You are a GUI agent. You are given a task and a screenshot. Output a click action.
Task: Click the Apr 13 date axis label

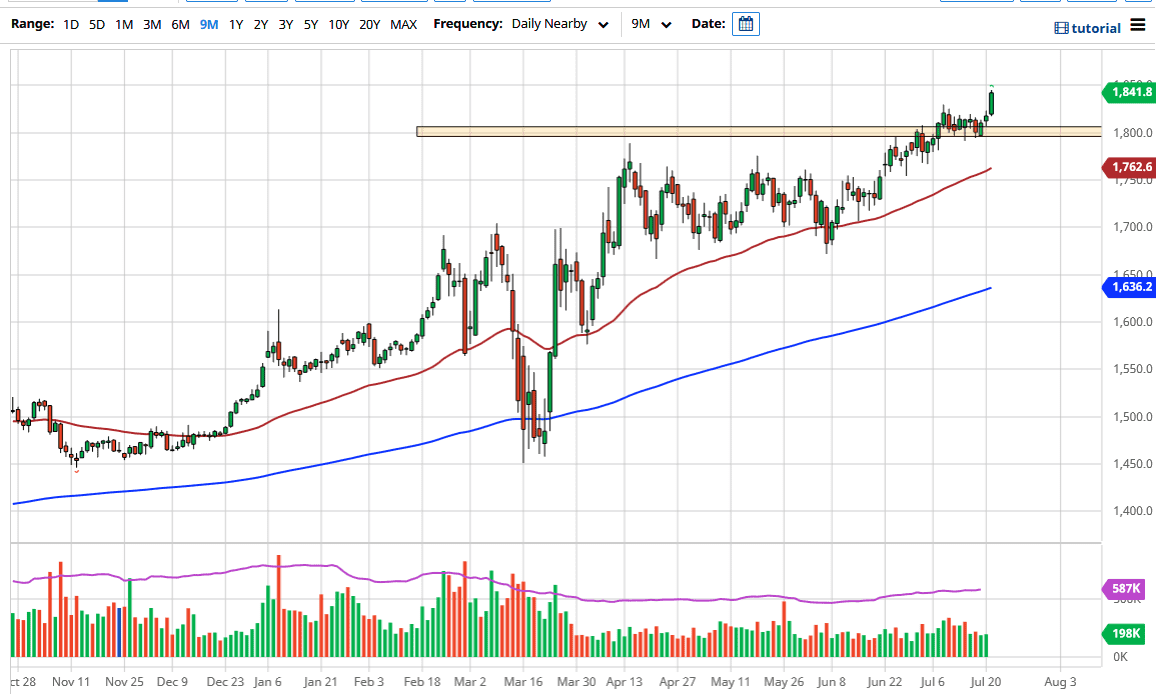point(624,682)
